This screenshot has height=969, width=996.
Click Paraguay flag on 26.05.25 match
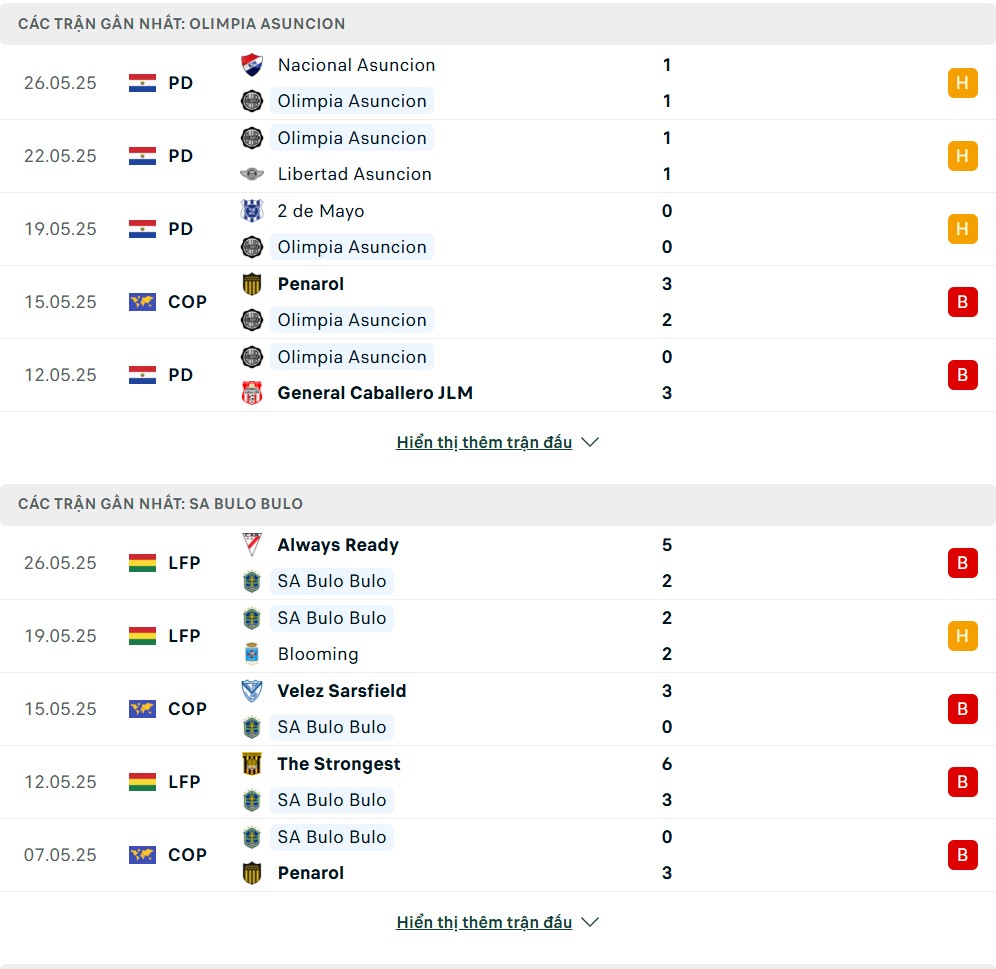[142, 83]
